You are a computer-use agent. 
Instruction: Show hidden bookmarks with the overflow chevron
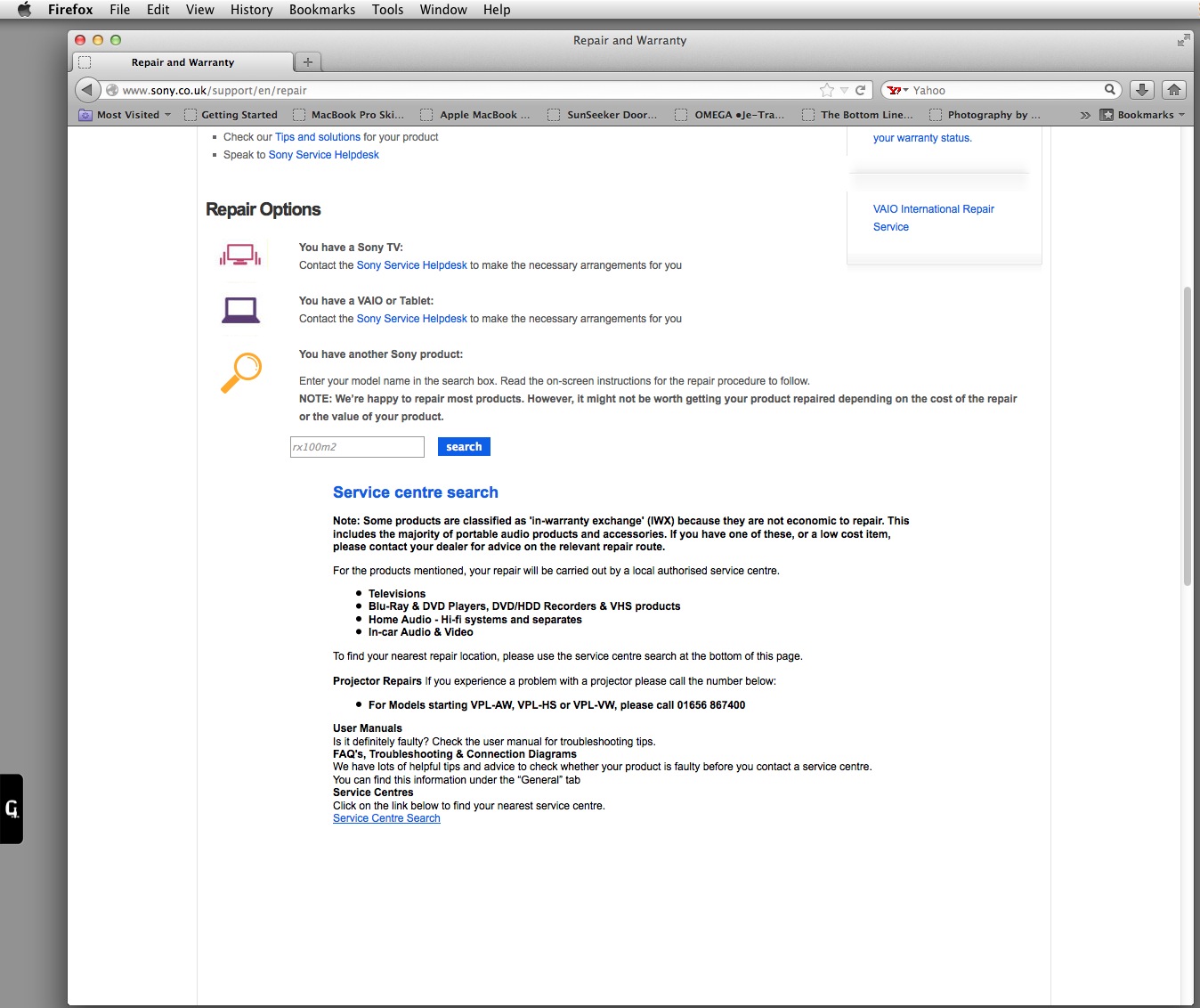pyautogui.click(x=1084, y=115)
